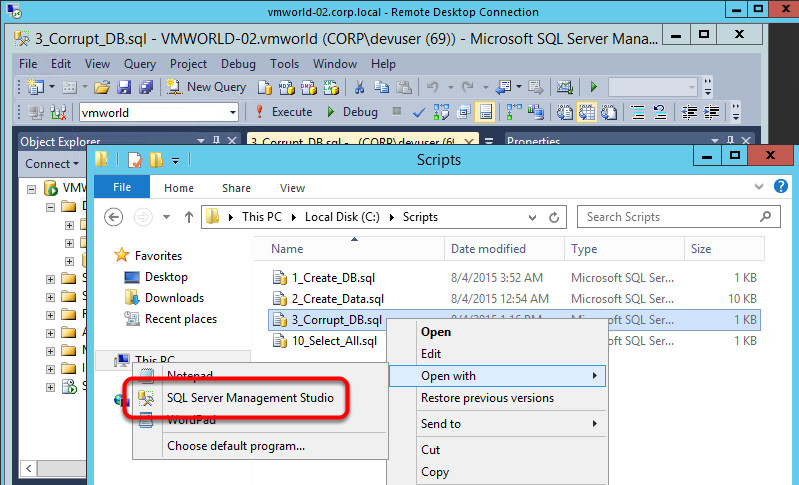
Task: Select the 10_Select_All.sql file
Action: pos(334,341)
